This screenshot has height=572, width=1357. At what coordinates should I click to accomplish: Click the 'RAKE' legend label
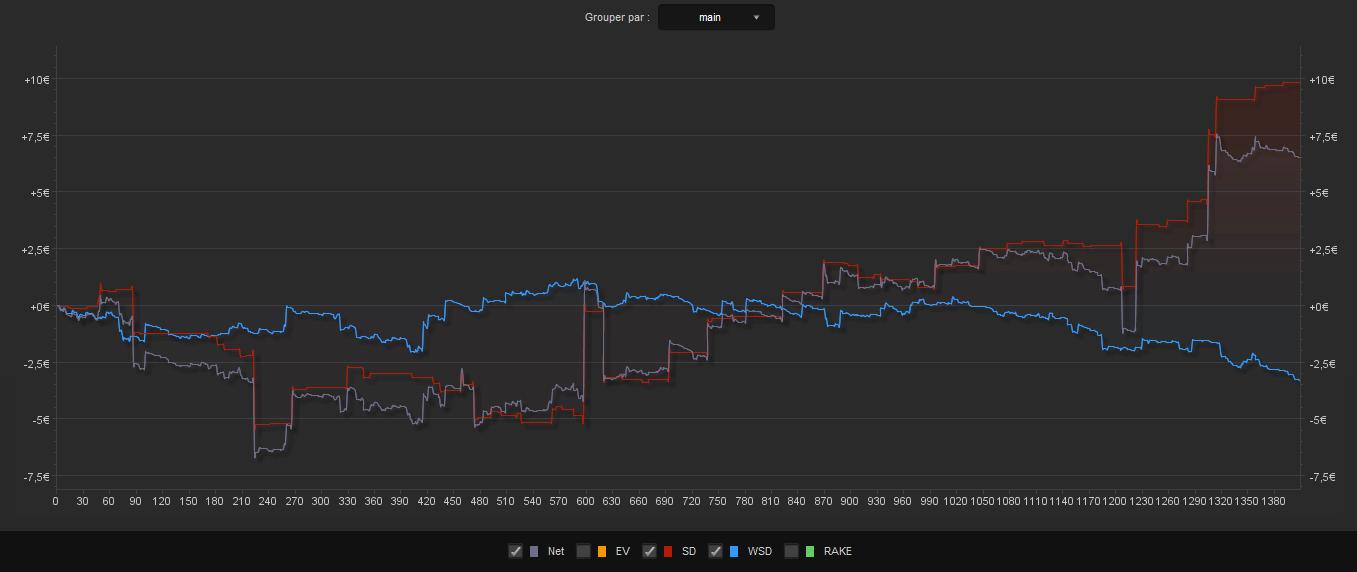point(838,551)
